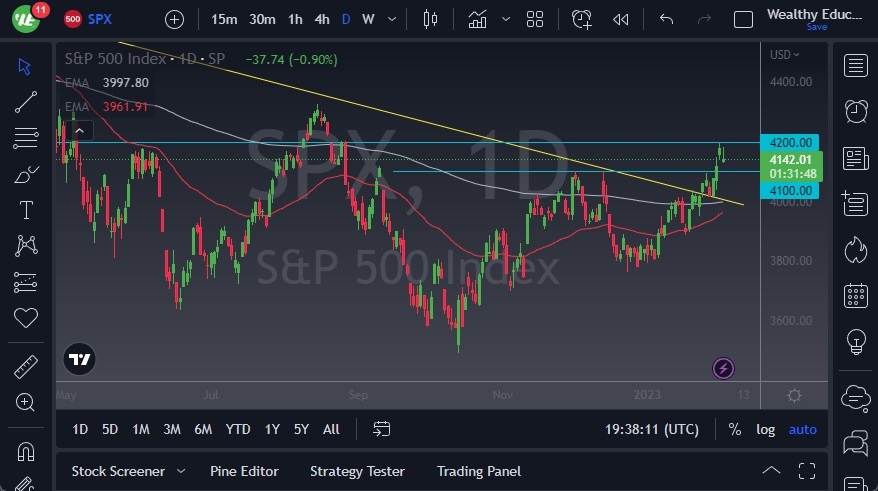
Task: Set the range to 5D
Action: pos(110,429)
